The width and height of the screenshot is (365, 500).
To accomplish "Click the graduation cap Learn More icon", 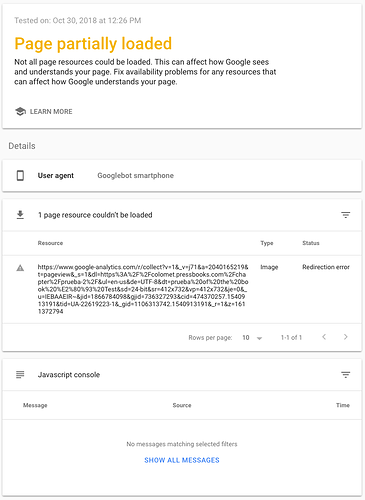I will [20, 111].
